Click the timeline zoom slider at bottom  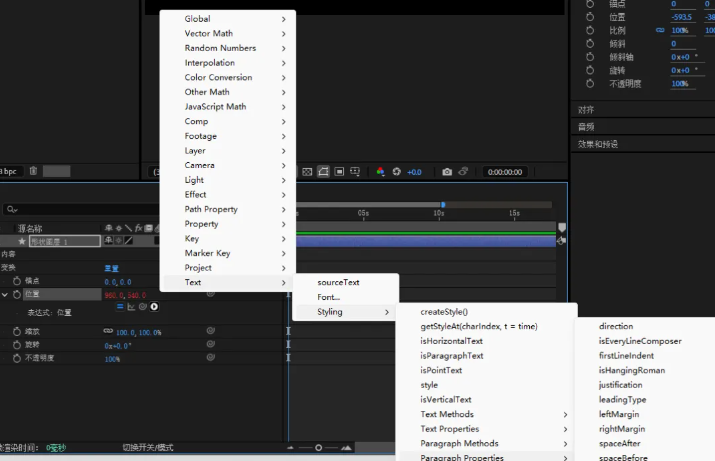pos(319,448)
